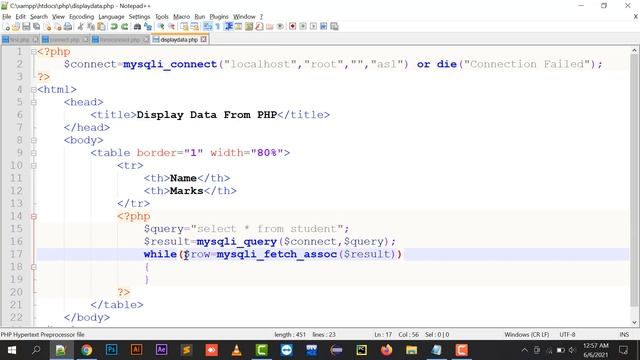Click the Paste toolbar icon
The height and width of the screenshot is (360, 640).
coord(101,27)
